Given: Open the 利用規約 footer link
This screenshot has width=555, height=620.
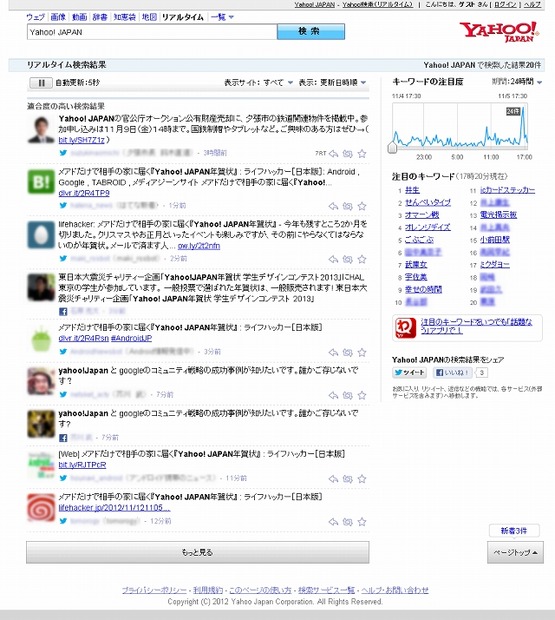Looking at the screenshot, I should [x=208, y=590].
